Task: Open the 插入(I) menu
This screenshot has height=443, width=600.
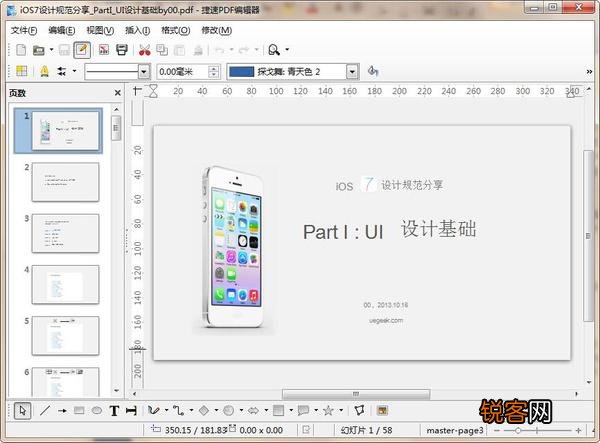Action: pyautogui.click(x=137, y=30)
